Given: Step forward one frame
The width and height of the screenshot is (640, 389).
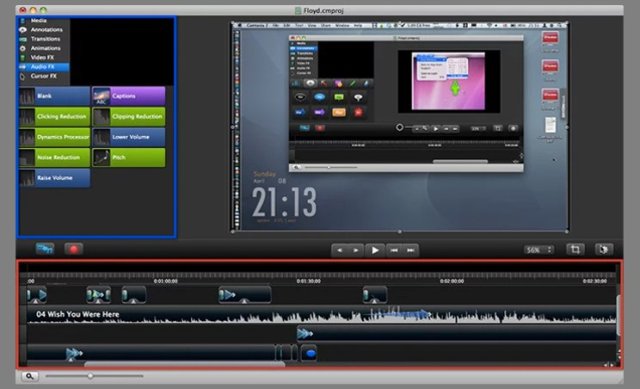Looking at the screenshot, I should coord(356,250).
